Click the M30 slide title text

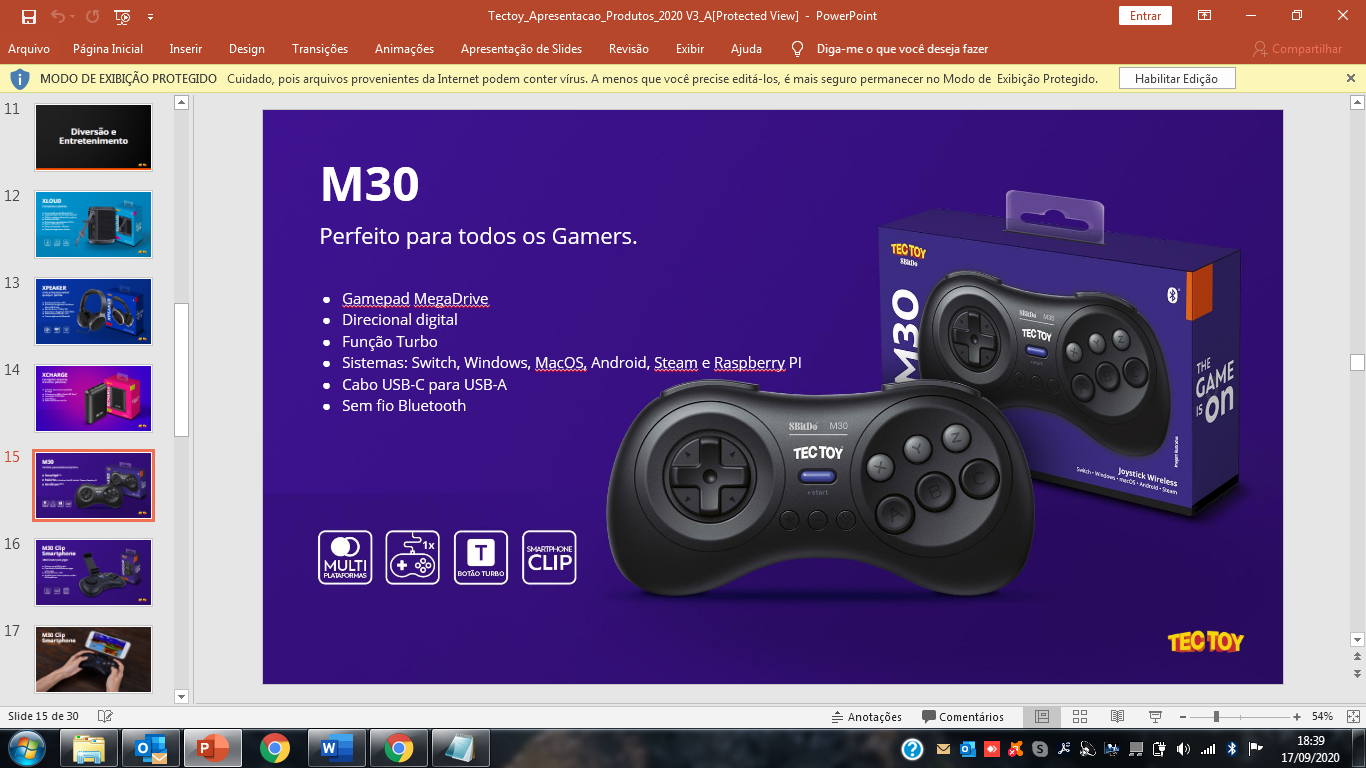click(x=369, y=185)
